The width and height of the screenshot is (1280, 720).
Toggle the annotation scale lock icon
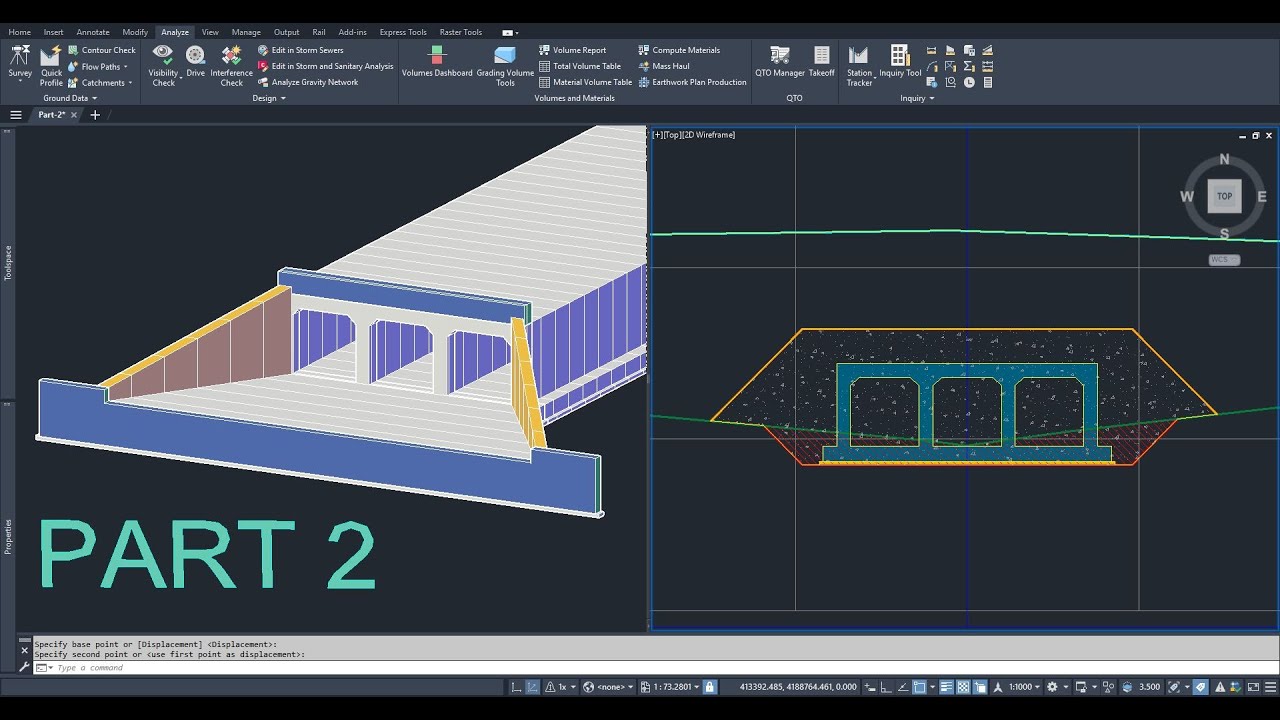point(709,687)
